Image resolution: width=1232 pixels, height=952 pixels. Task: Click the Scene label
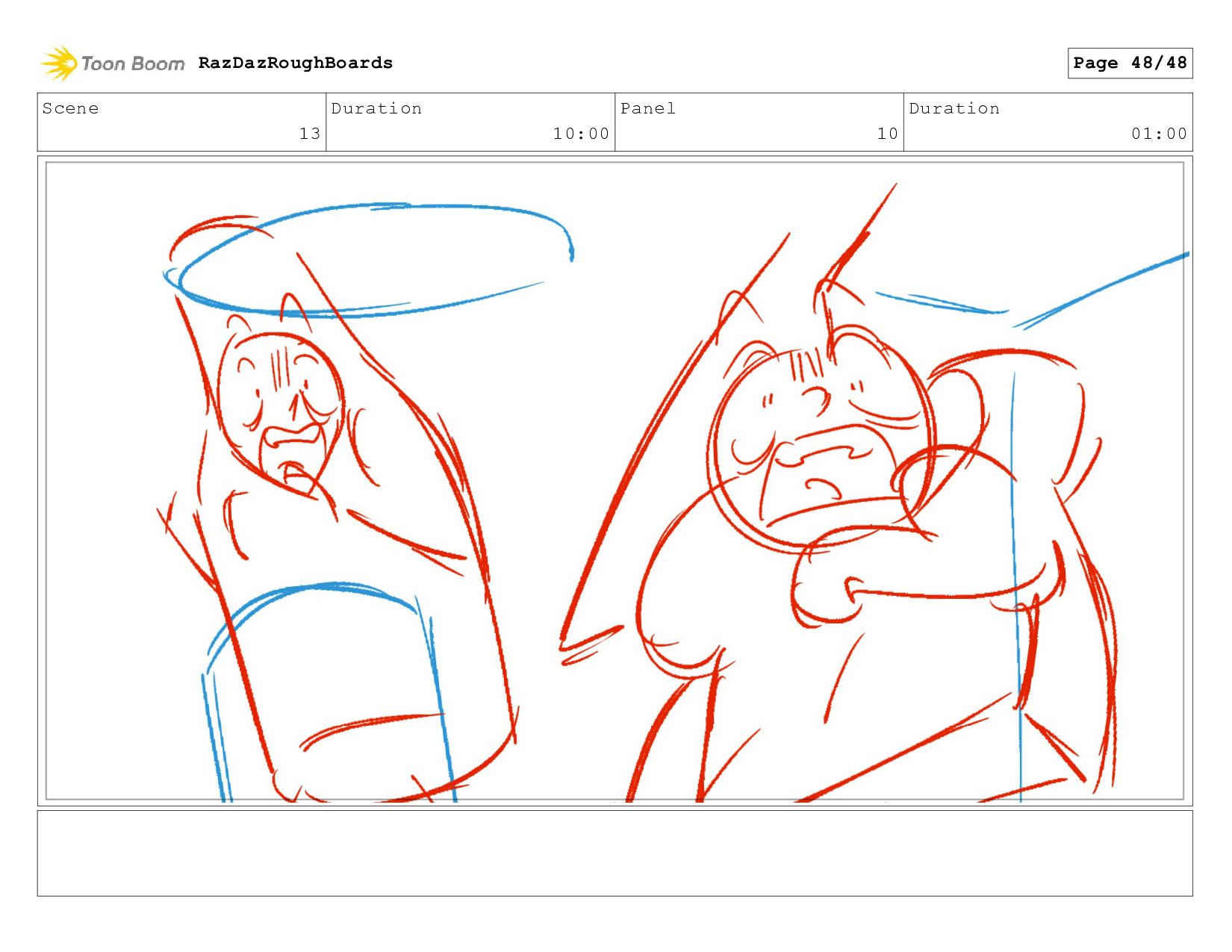(71, 109)
